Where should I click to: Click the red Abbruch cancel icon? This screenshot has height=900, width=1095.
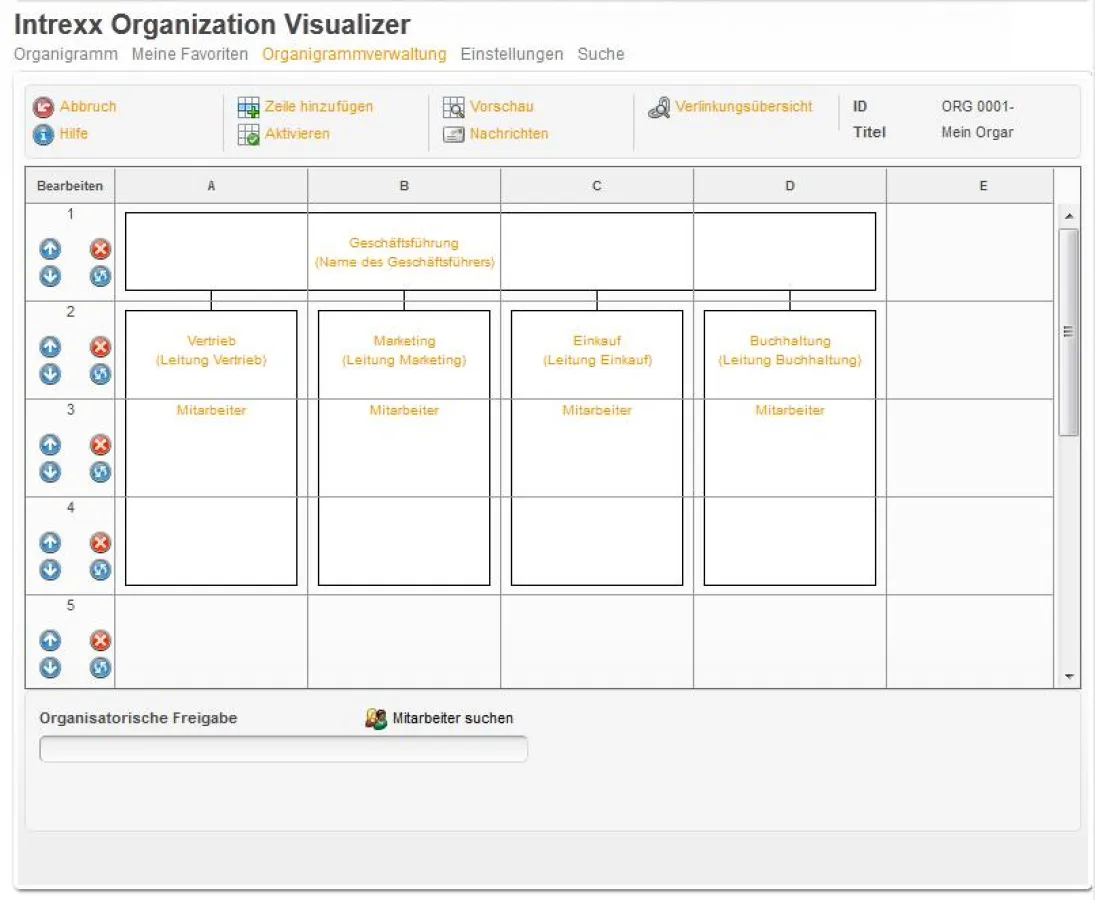pos(44,106)
